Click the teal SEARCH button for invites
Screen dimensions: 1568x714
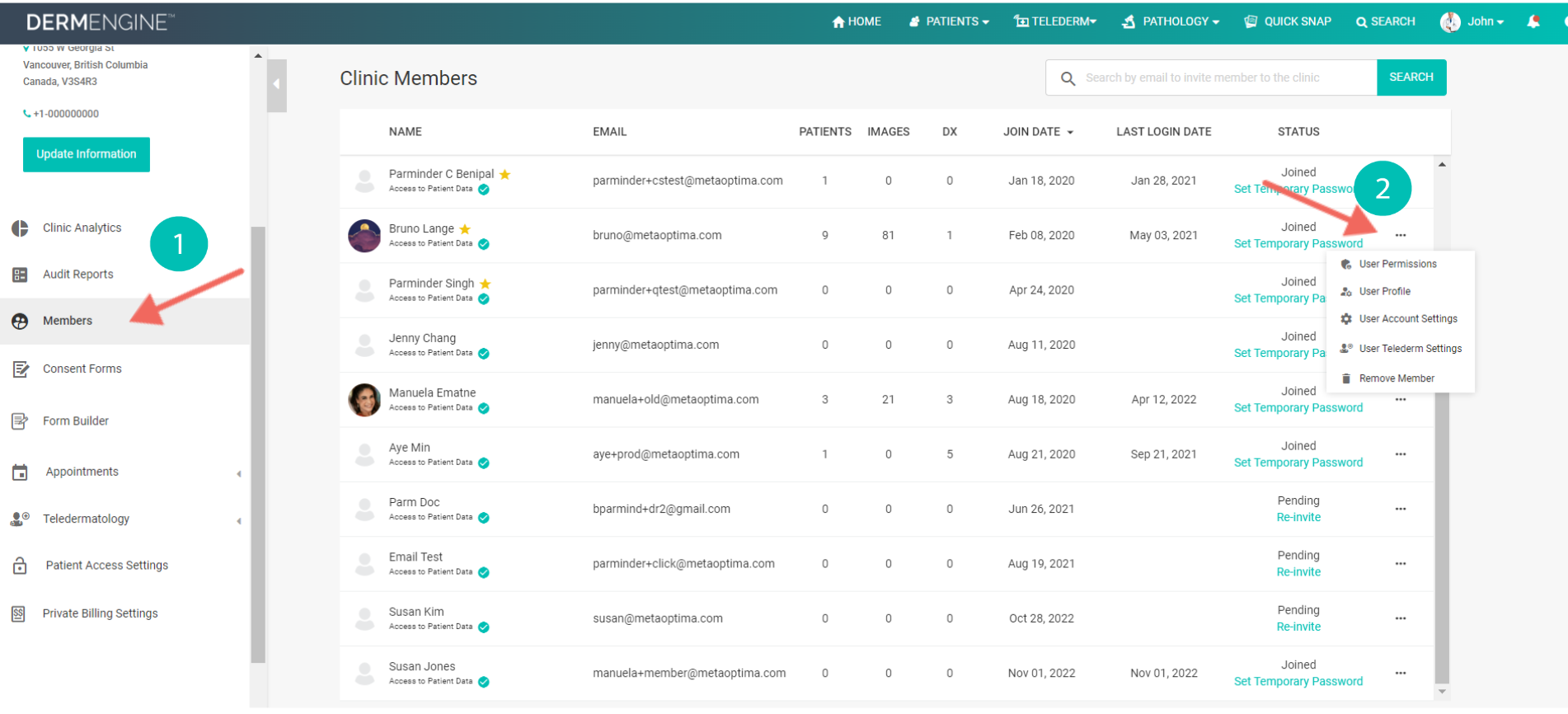1411,78
